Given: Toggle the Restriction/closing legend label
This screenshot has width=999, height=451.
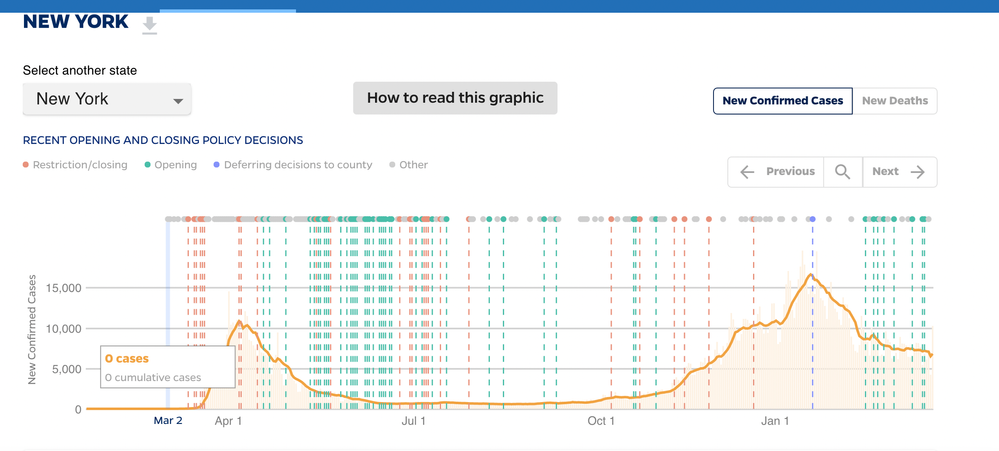Looking at the screenshot, I should 80,165.
